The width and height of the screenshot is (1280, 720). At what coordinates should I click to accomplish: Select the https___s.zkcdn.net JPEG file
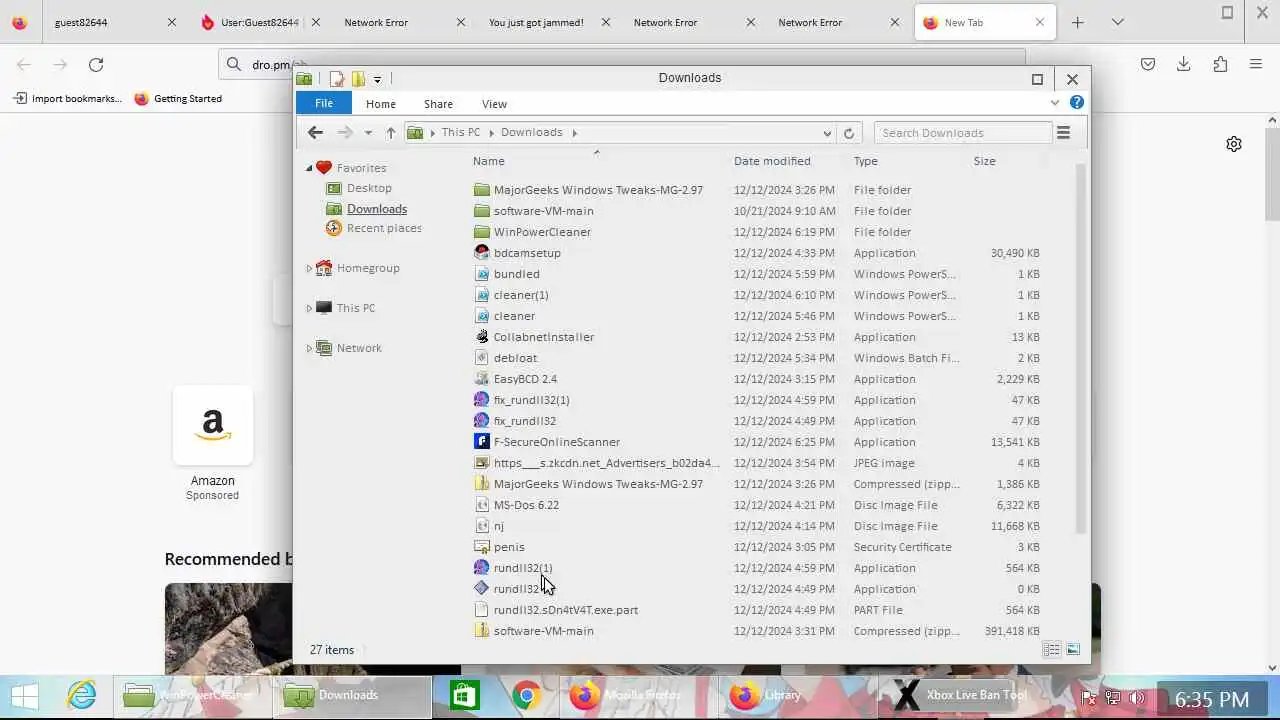pyautogui.click(x=607, y=463)
